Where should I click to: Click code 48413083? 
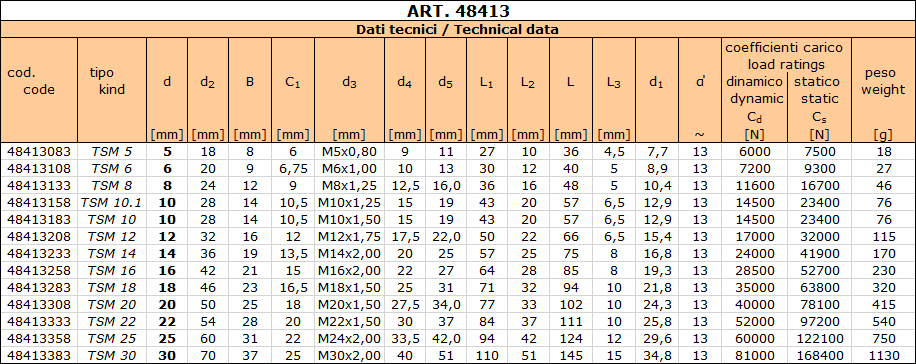tap(39, 151)
